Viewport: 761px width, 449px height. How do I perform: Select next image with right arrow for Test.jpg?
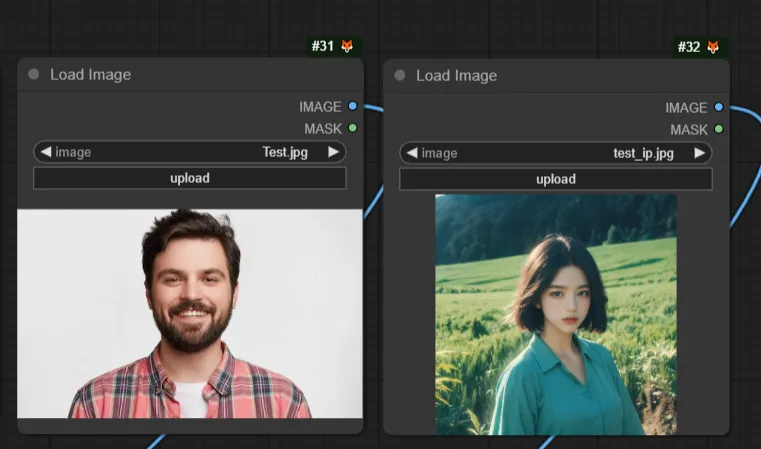(334, 152)
